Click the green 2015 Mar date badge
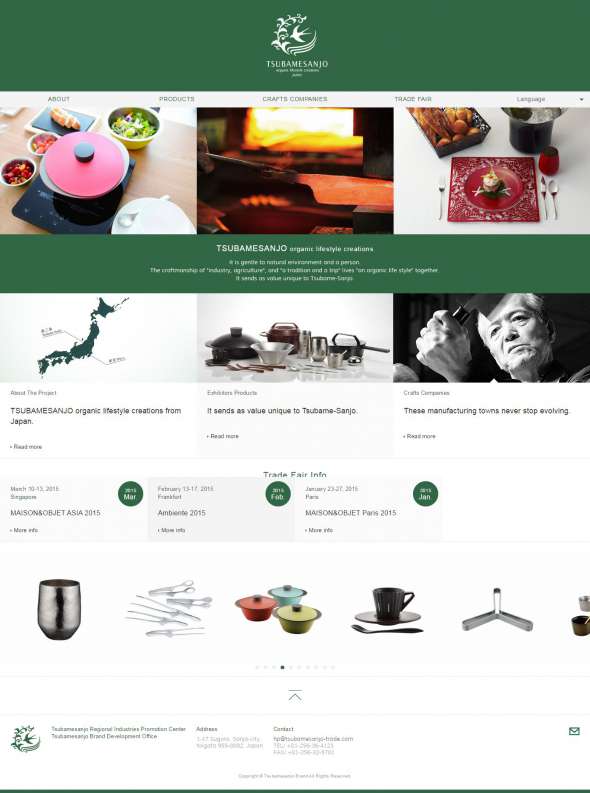 coord(130,494)
